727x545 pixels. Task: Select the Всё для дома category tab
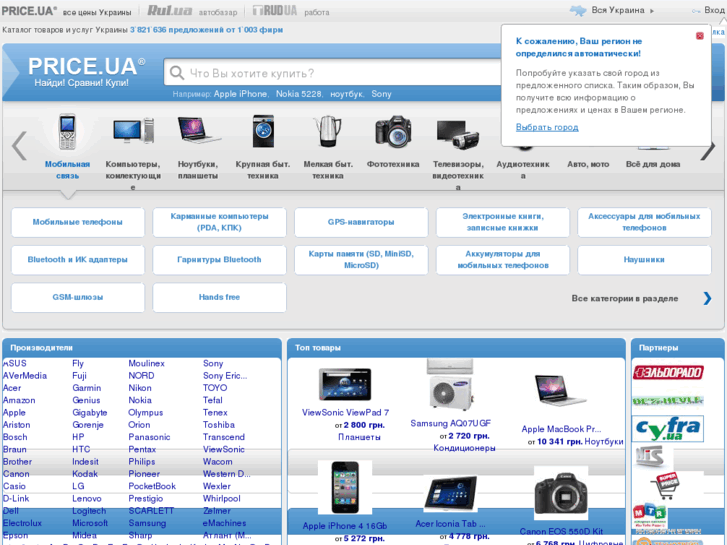[653, 164]
